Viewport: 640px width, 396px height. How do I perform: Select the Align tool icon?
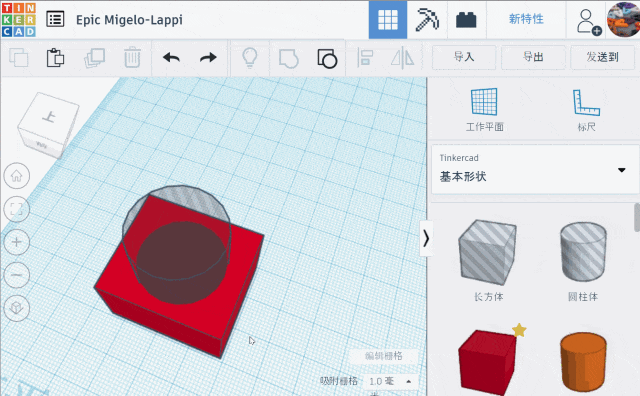pyautogui.click(x=365, y=58)
